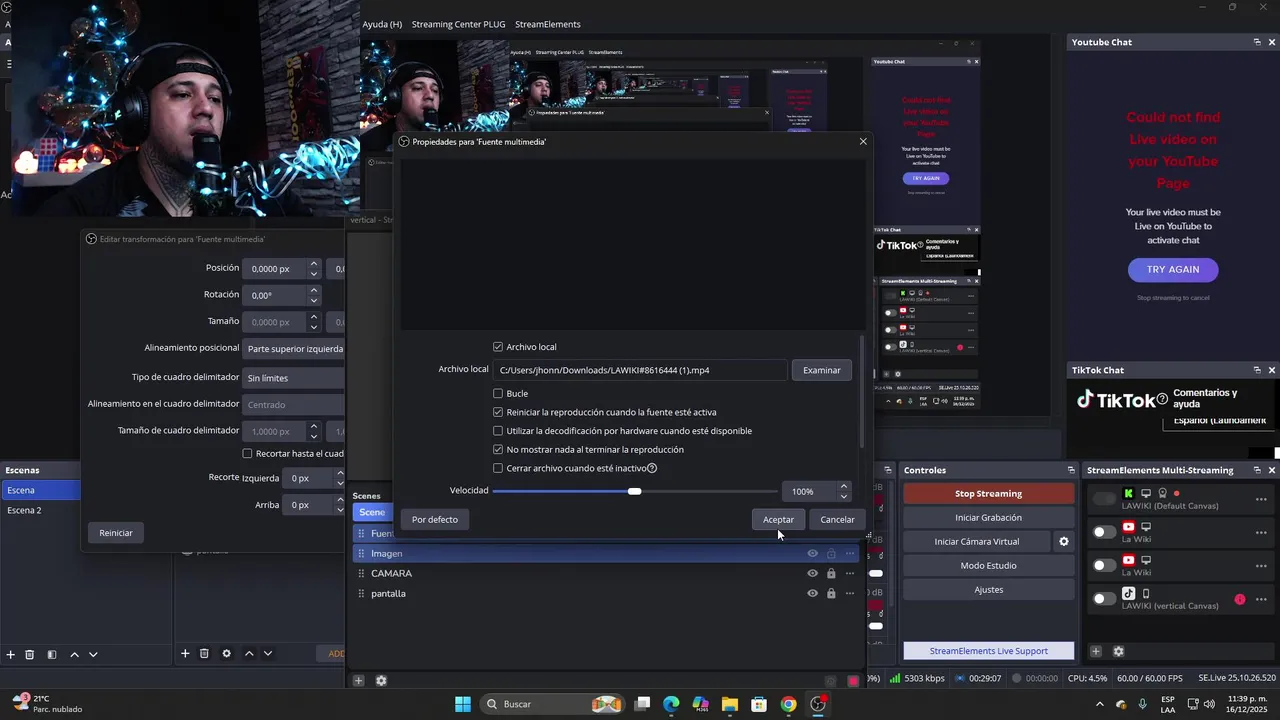Click Archivo local file path field
This screenshot has width=1280, height=720.
coord(640,370)
